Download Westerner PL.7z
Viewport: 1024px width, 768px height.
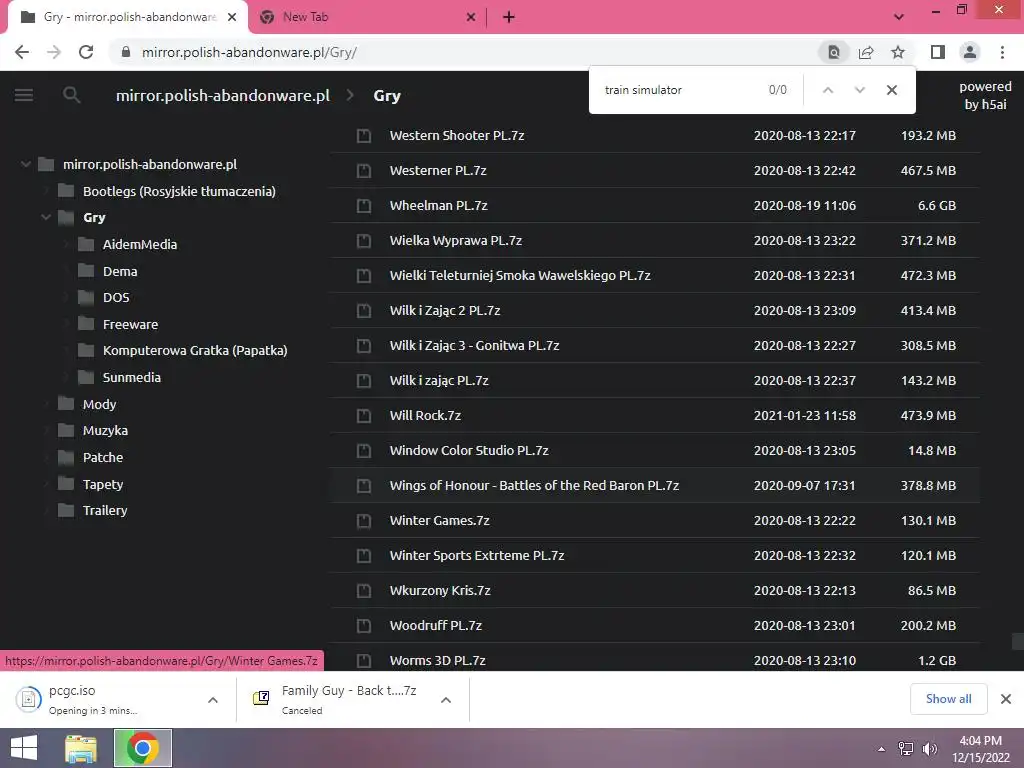pyautogui.click(x=438, y=170)
